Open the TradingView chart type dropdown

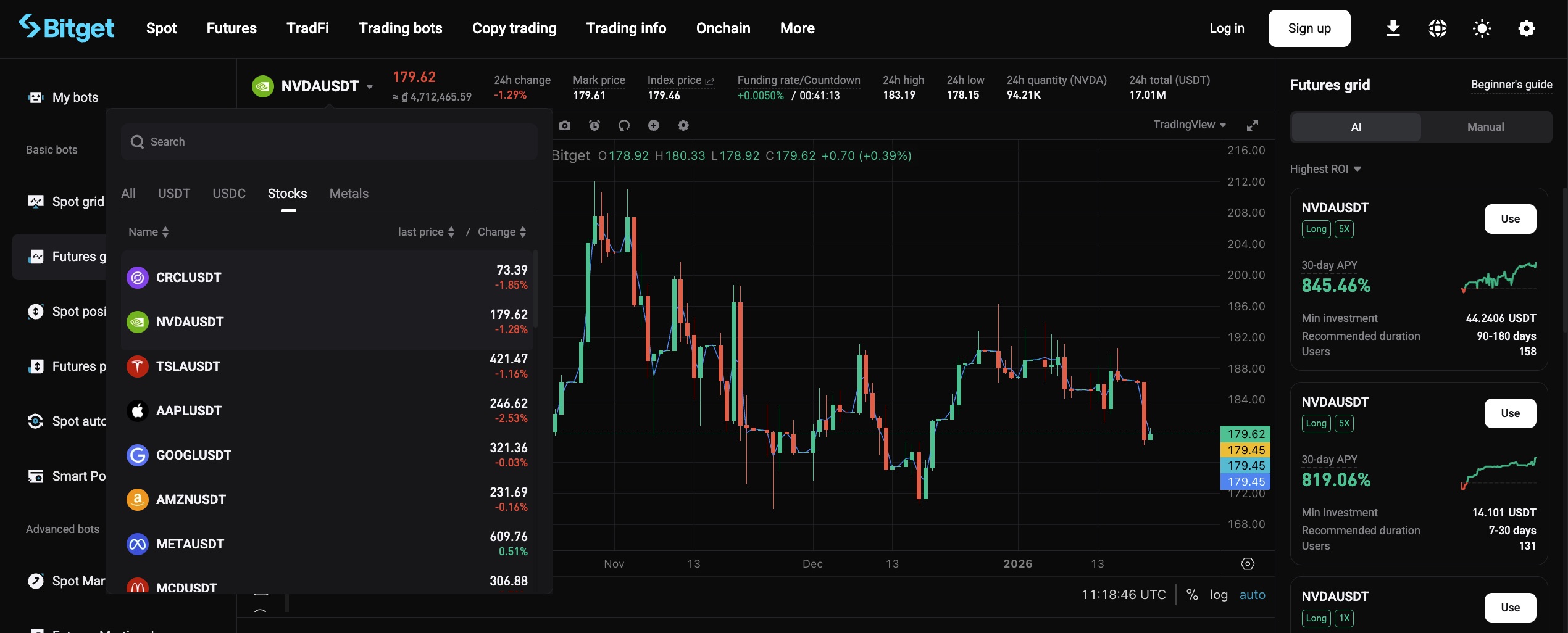click(1189, 125)
